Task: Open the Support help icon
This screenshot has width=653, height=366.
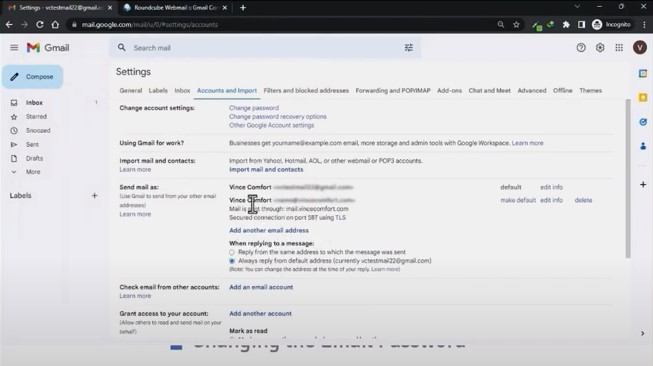Action: (x=581, y=48)
